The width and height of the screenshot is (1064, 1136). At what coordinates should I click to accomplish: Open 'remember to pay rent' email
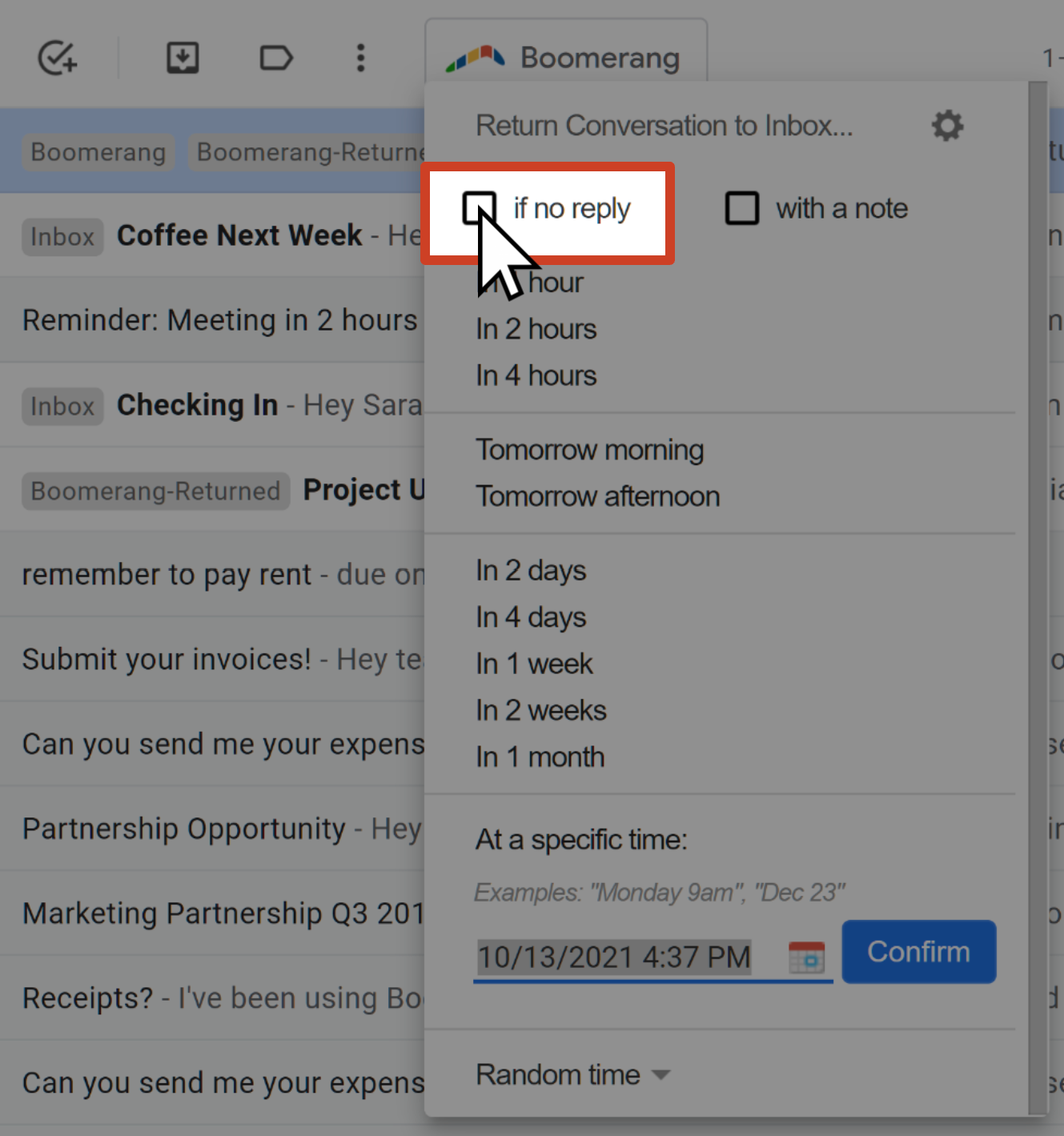212,575
